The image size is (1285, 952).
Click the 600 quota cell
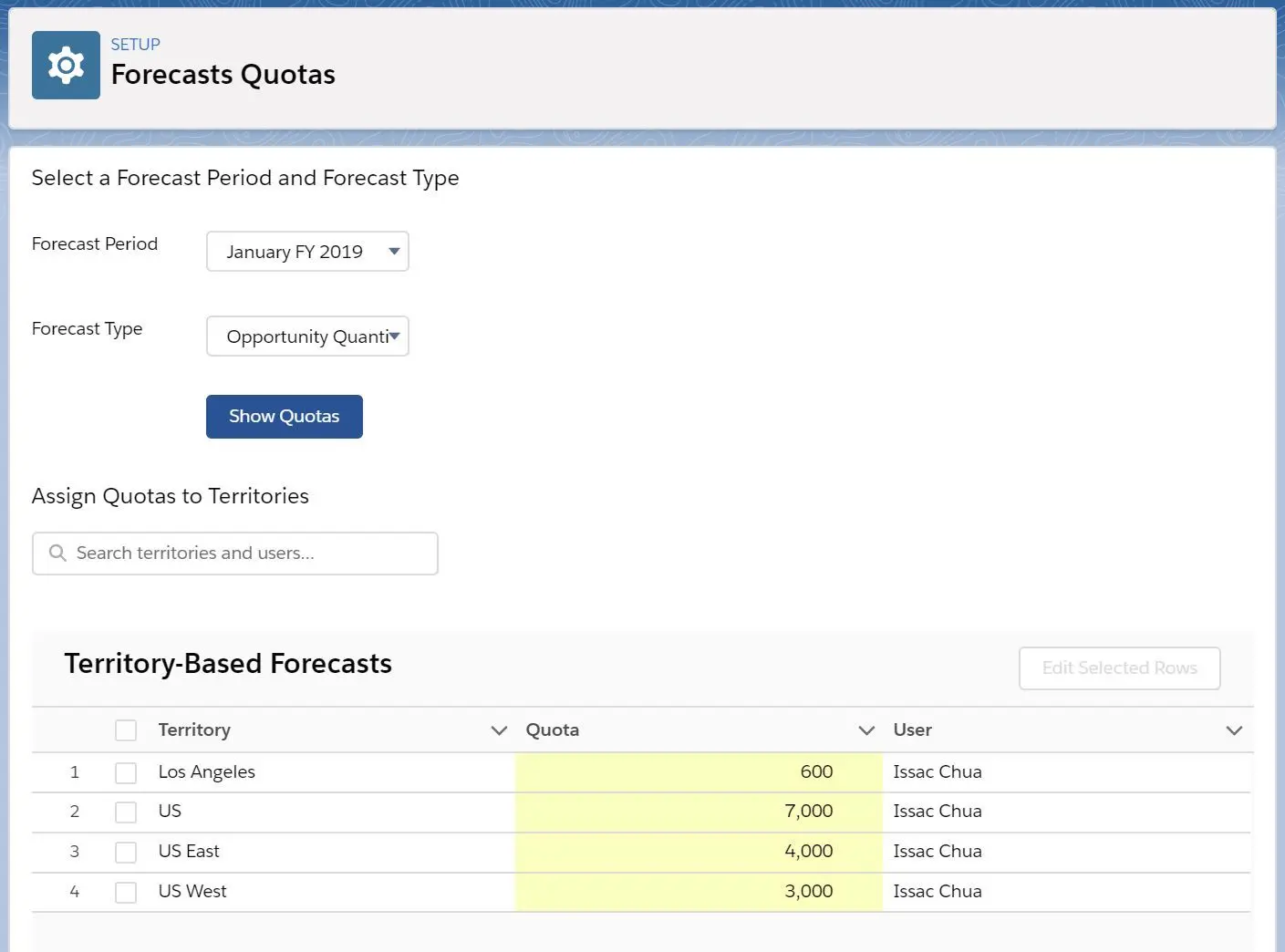click(699, 772)
